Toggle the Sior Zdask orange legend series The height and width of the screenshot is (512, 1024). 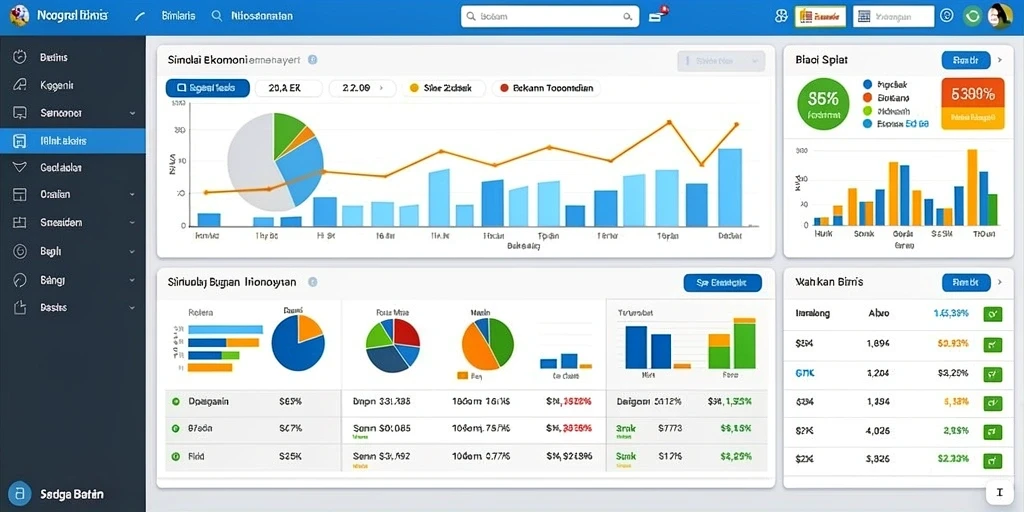pos(441,88)
